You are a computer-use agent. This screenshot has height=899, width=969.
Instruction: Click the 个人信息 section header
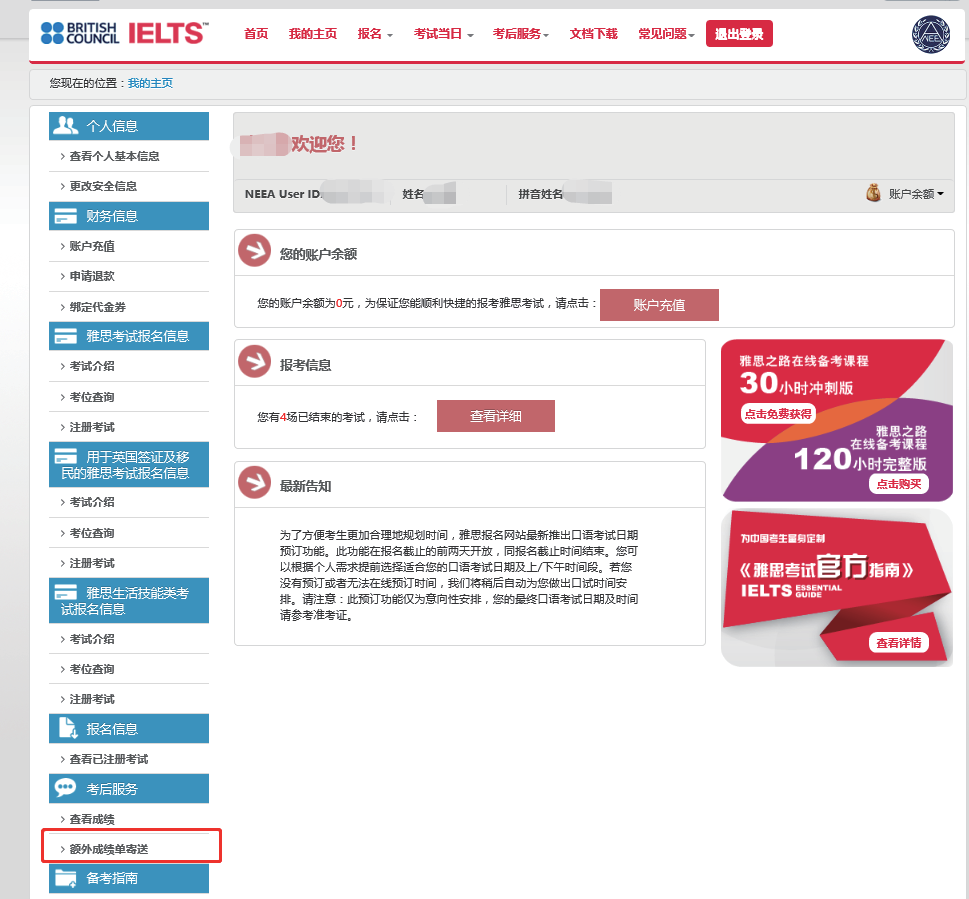[x=129, y=126]
